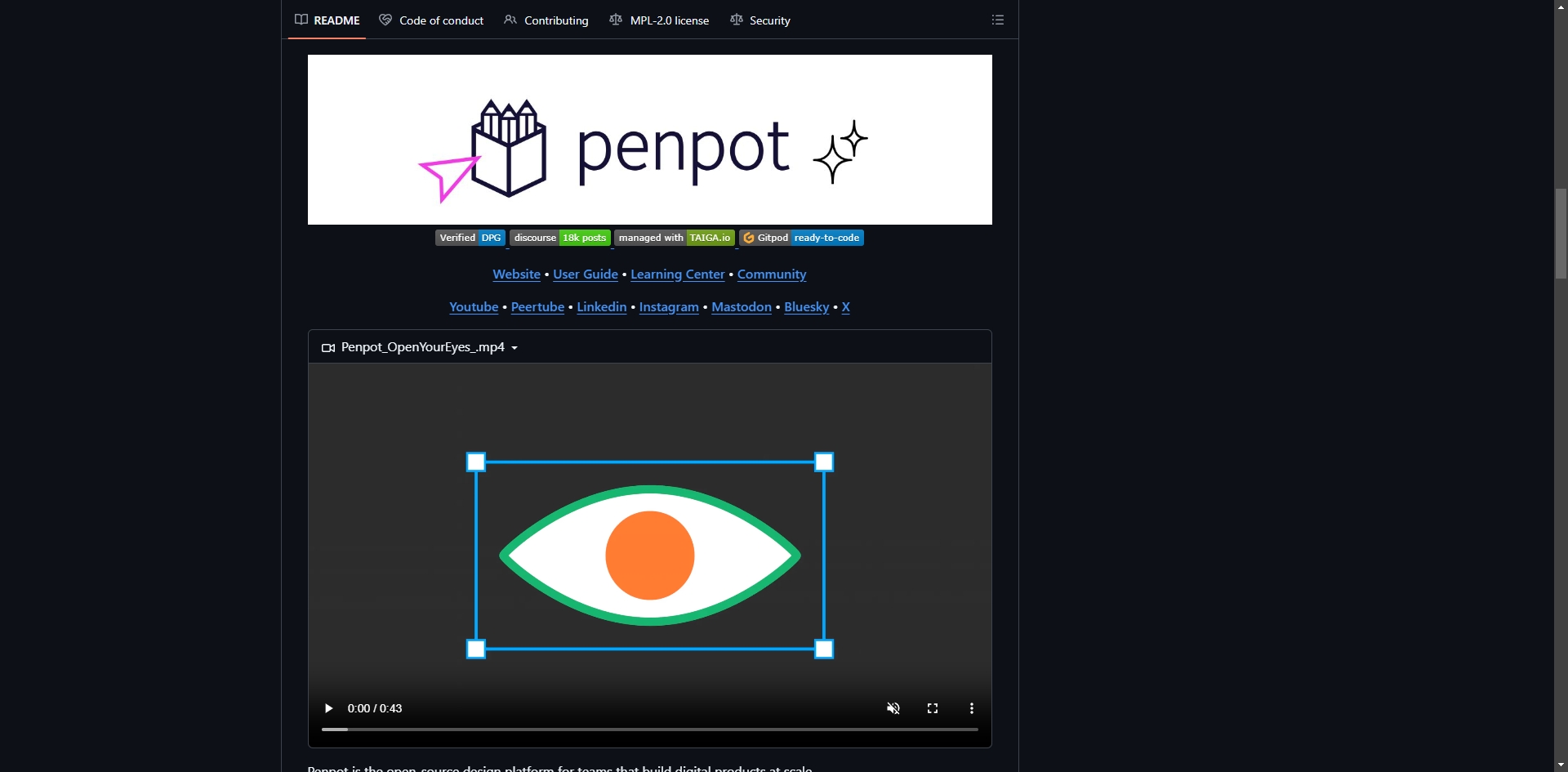Click the managed with TAIGA.io badge
The width and height of the screenshot is (1568, 772).
coord(675,238)
